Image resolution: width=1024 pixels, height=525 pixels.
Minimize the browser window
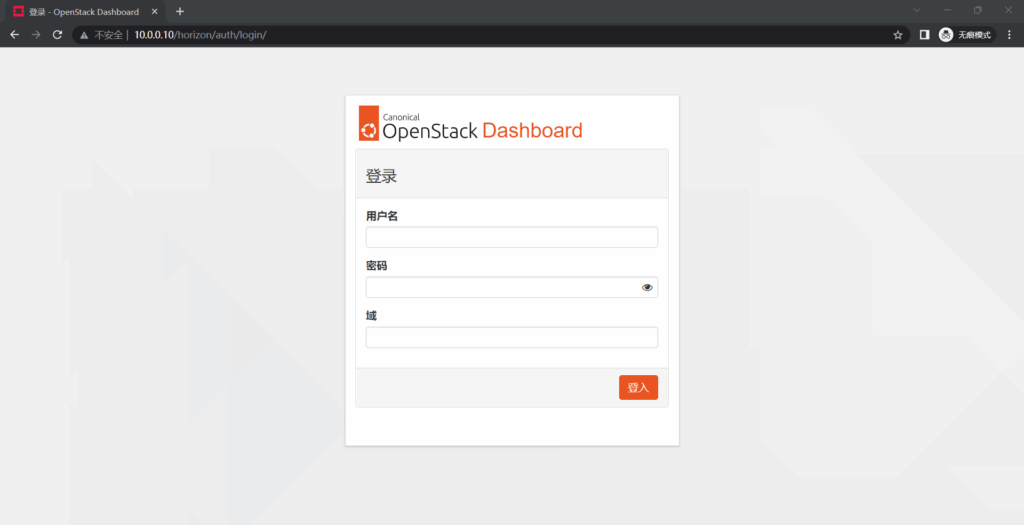pyautogui.click(x=947, y=10)
